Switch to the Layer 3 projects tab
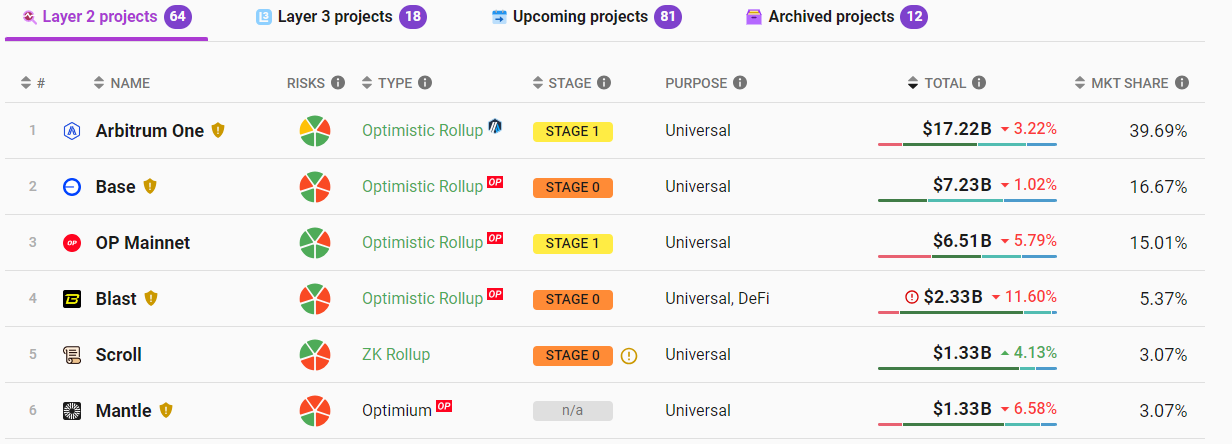The image size is (1232, 444). 334,17
